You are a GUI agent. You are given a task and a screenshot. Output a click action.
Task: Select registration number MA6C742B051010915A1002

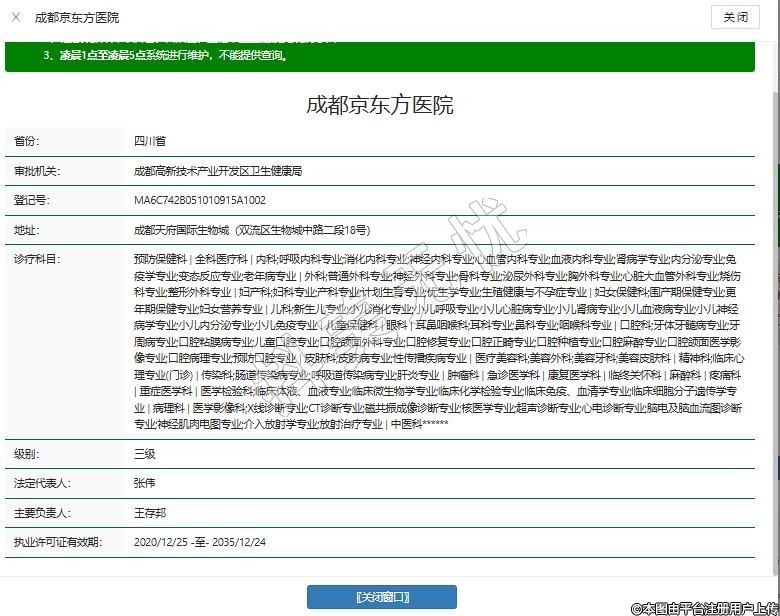pos(199,200)
